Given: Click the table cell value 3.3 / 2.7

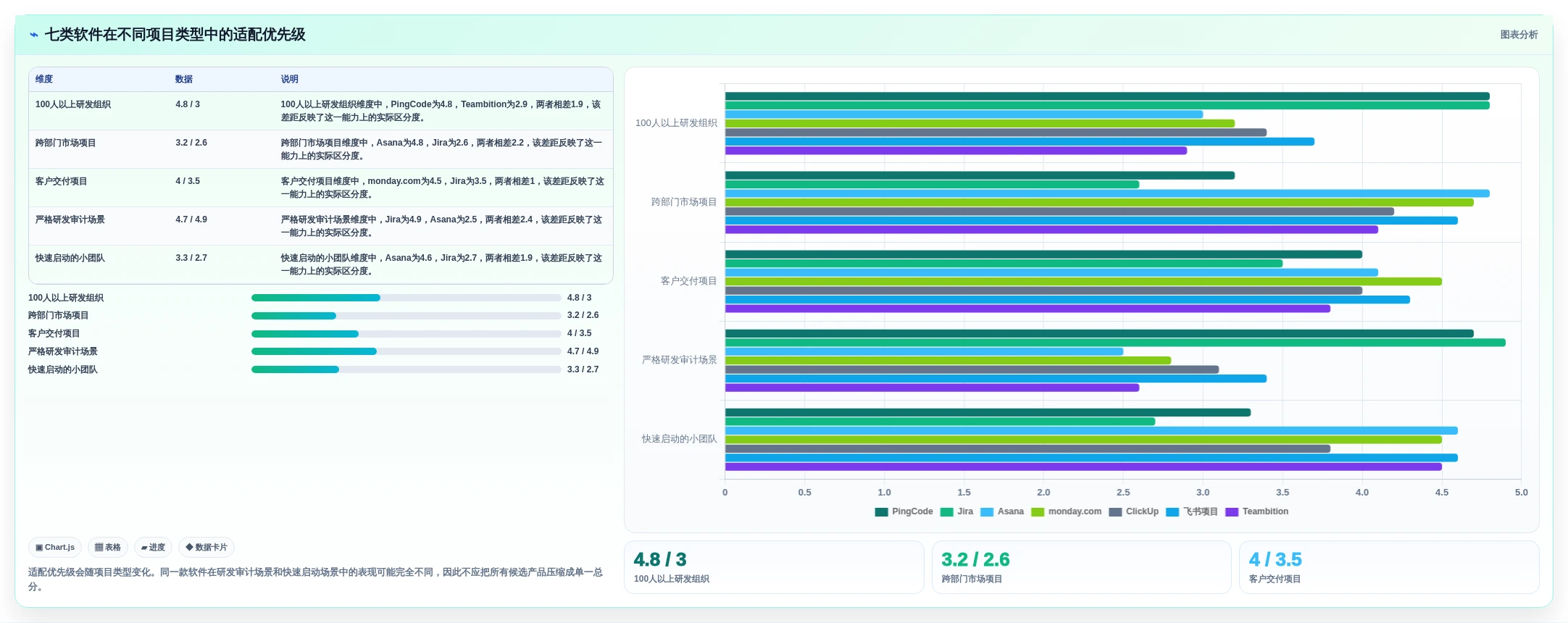Looking at the screenshot, I should pos(191,258).
